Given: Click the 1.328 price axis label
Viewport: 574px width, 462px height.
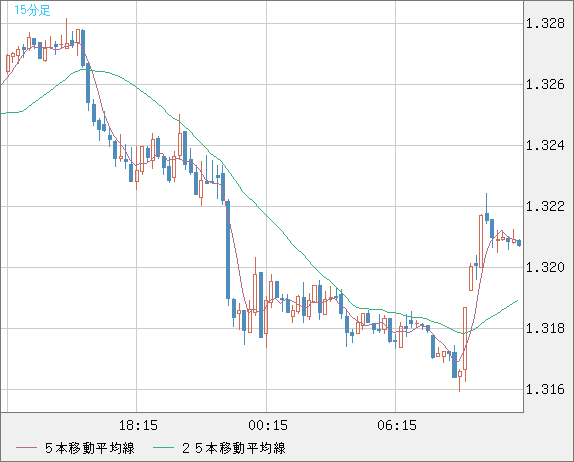Looking at the screenshot, I should pos(545,24).
